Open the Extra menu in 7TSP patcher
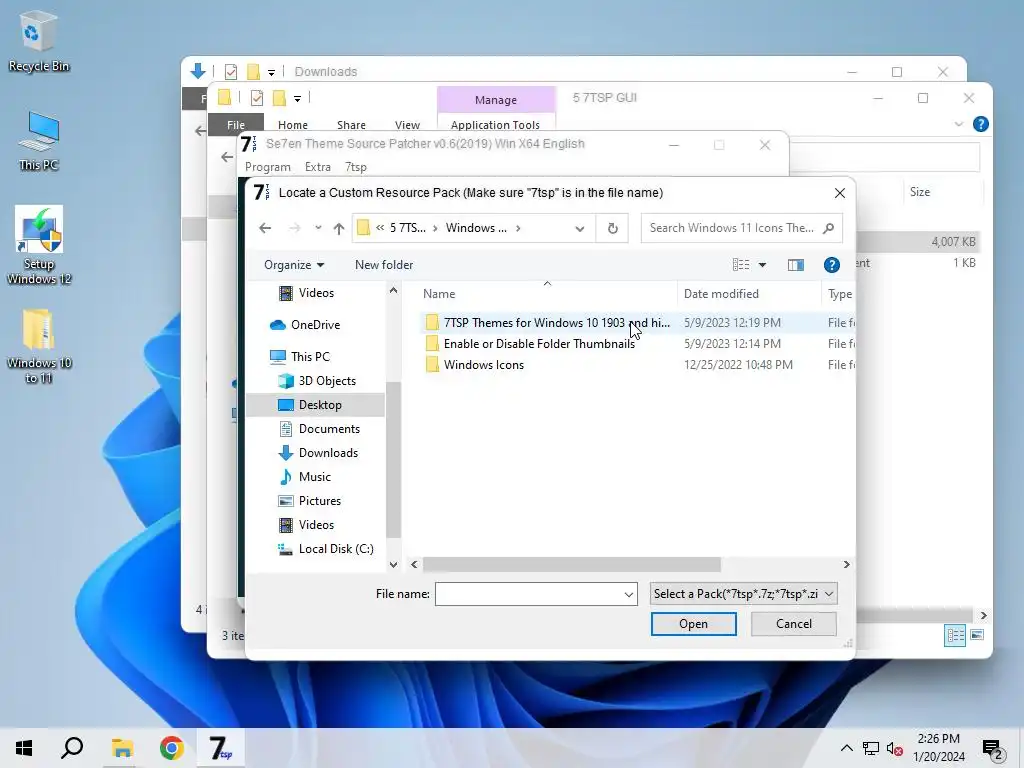 (317, 167)
